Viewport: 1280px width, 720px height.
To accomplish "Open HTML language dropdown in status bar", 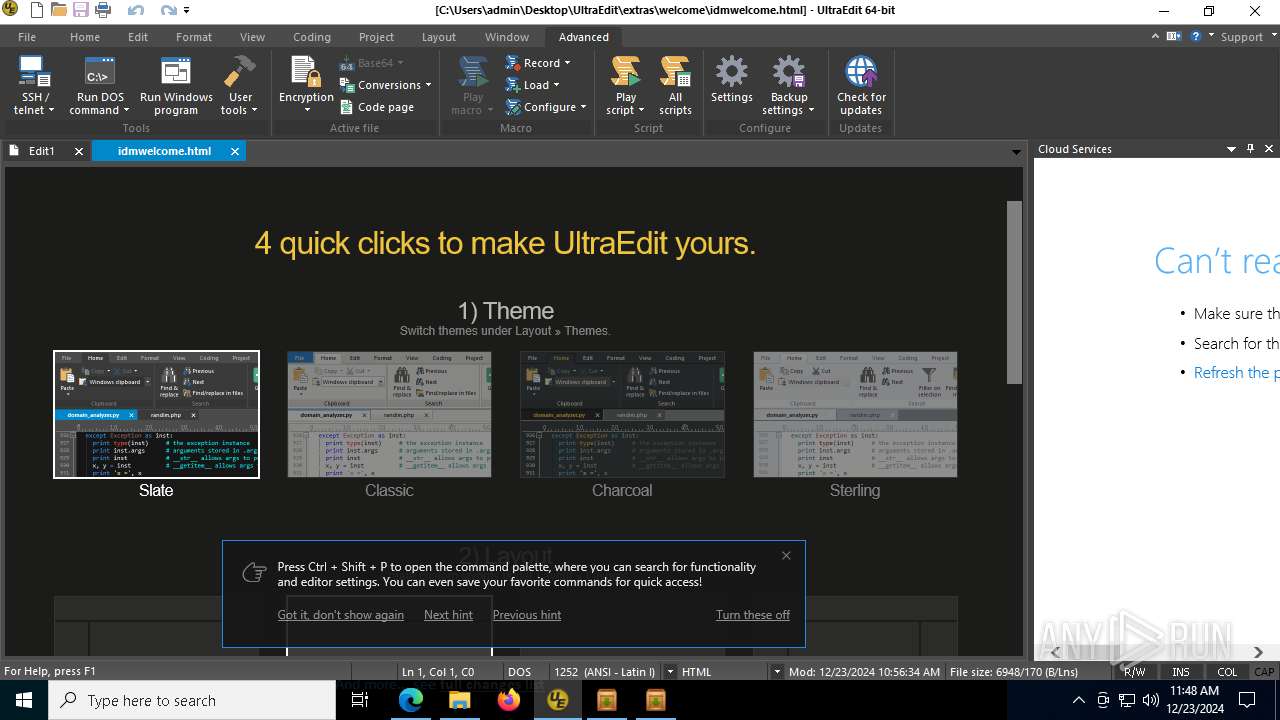I will click(x=776, y=672).
